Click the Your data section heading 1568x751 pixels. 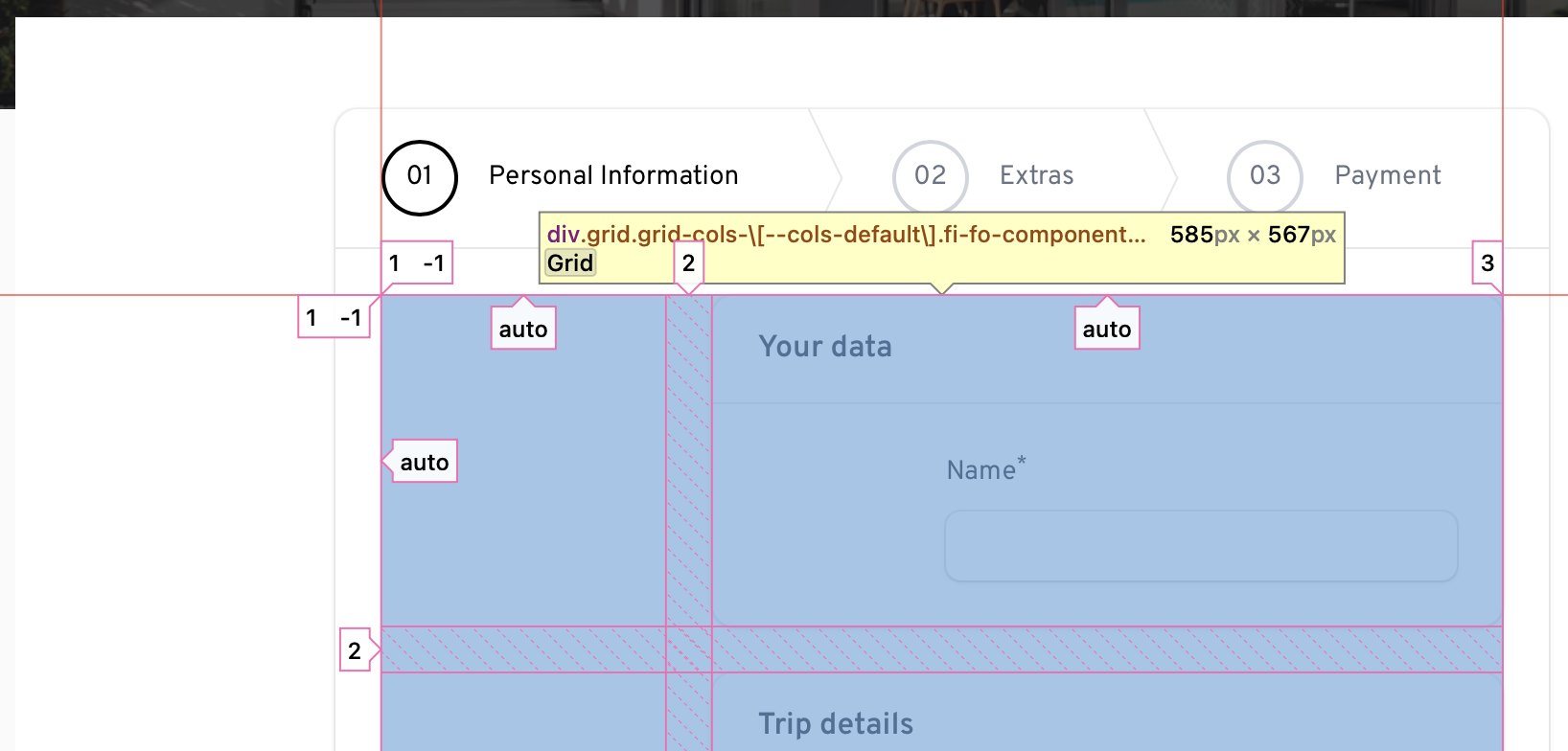click(x=825, y=347)
